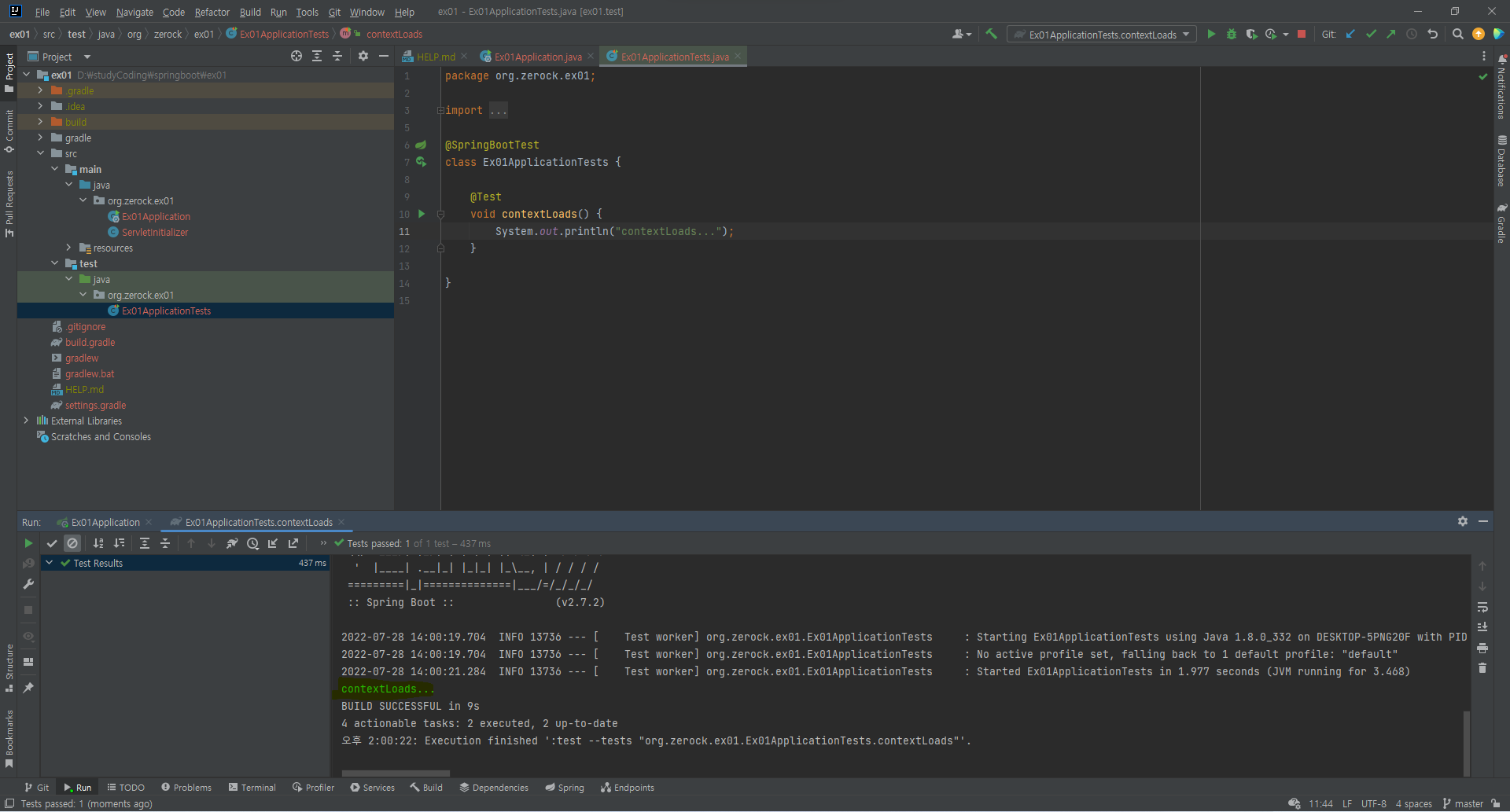
Task: Run the Ex01ApplicationTests.contextLoads configuration
Action: tap(1211, 35)
